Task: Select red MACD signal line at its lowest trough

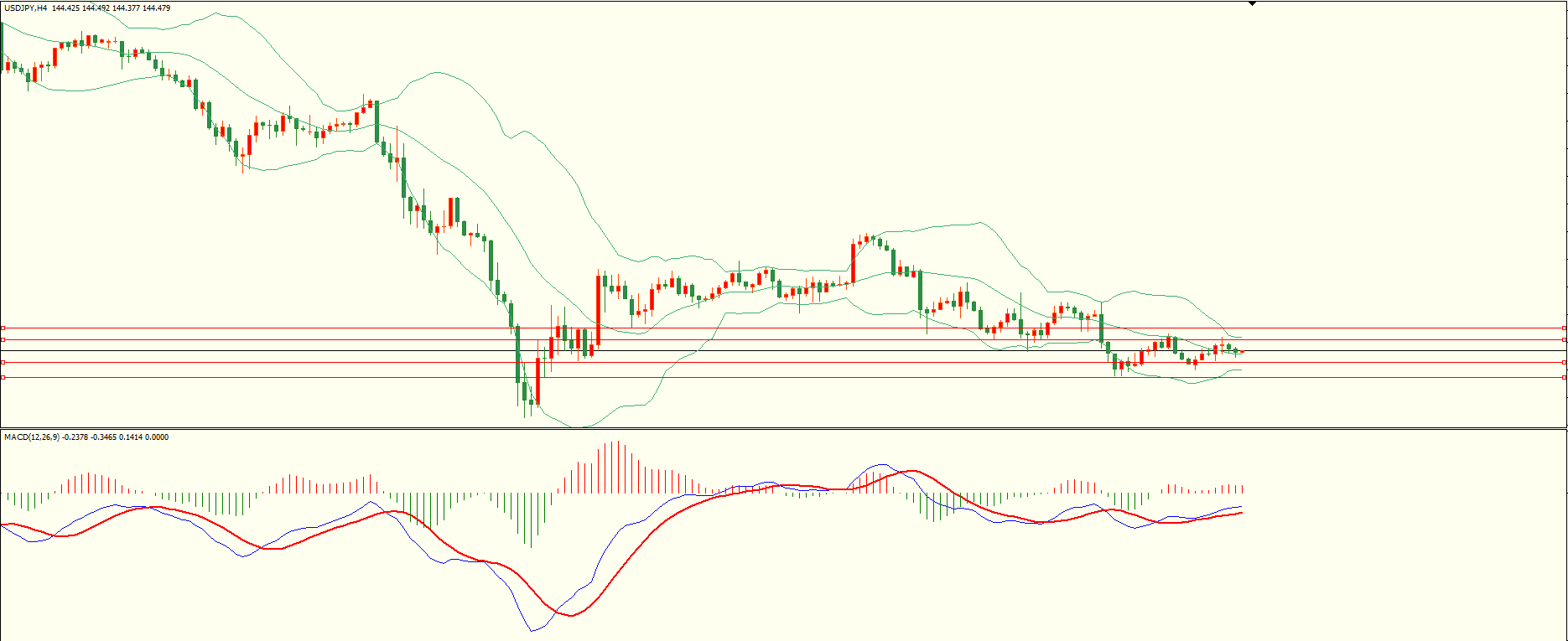Action: (571, 615)
